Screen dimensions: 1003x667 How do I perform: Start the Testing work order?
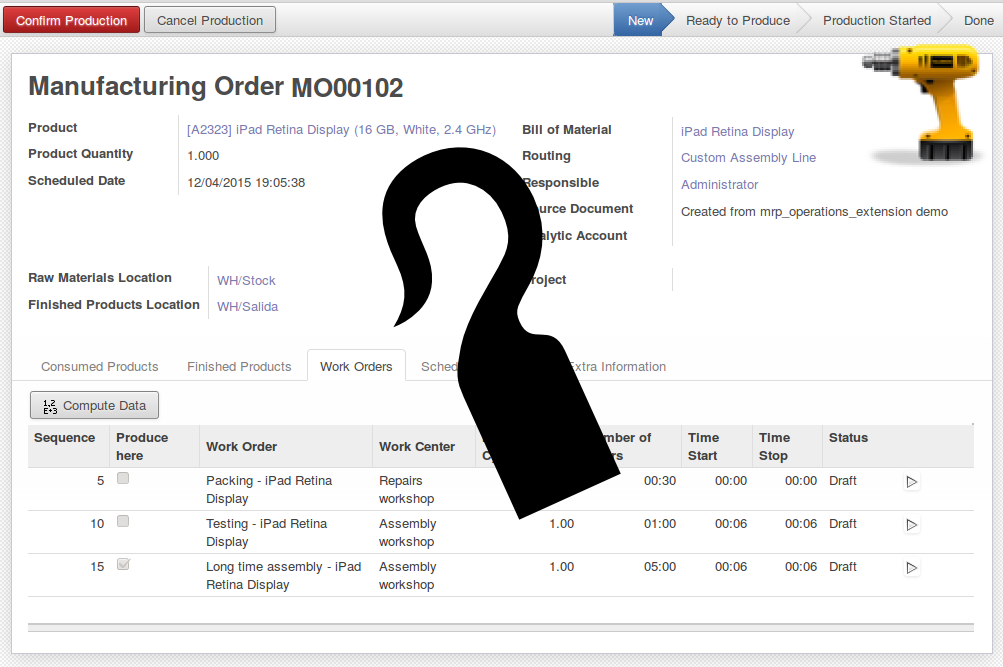(911, 524)
